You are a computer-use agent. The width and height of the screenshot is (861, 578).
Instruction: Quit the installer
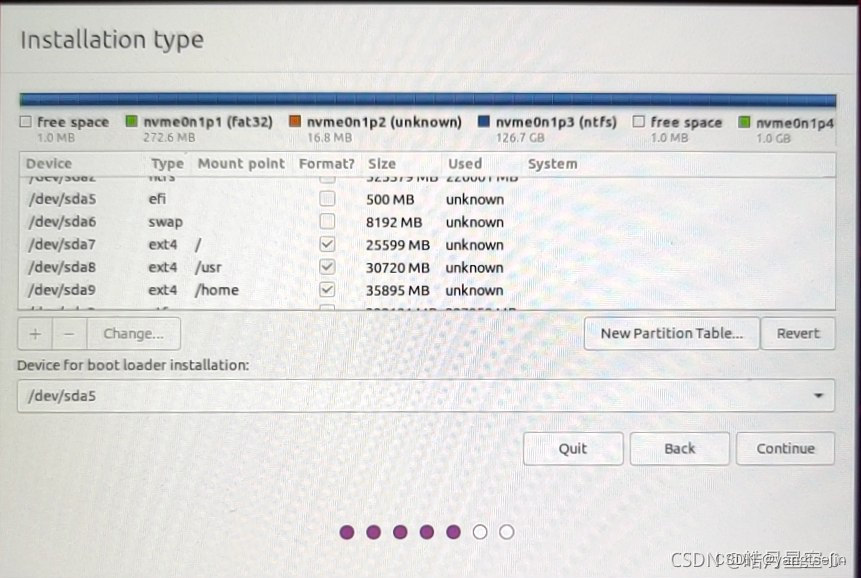point(573,448)
